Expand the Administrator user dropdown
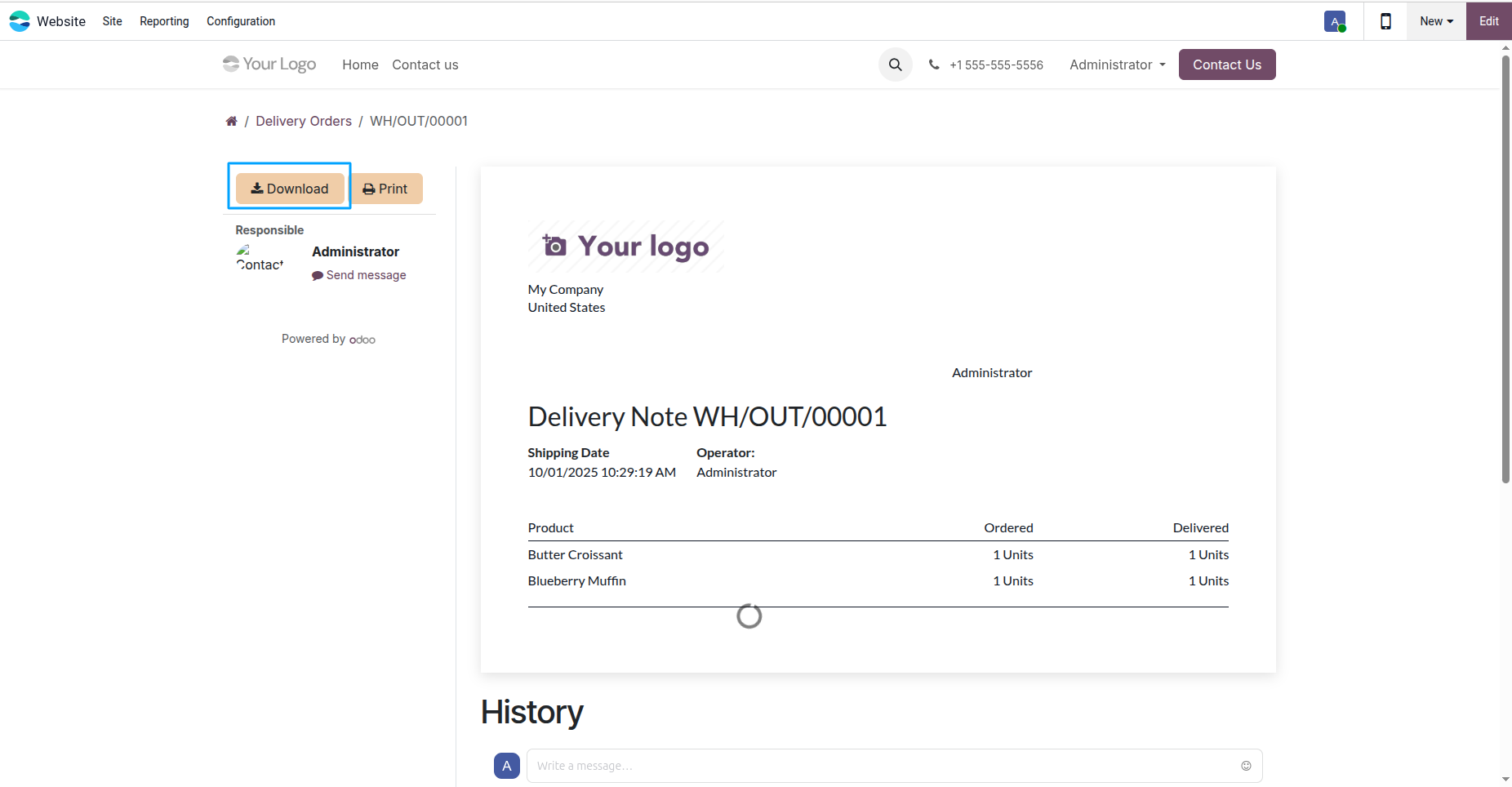 tap(1118, 64)
